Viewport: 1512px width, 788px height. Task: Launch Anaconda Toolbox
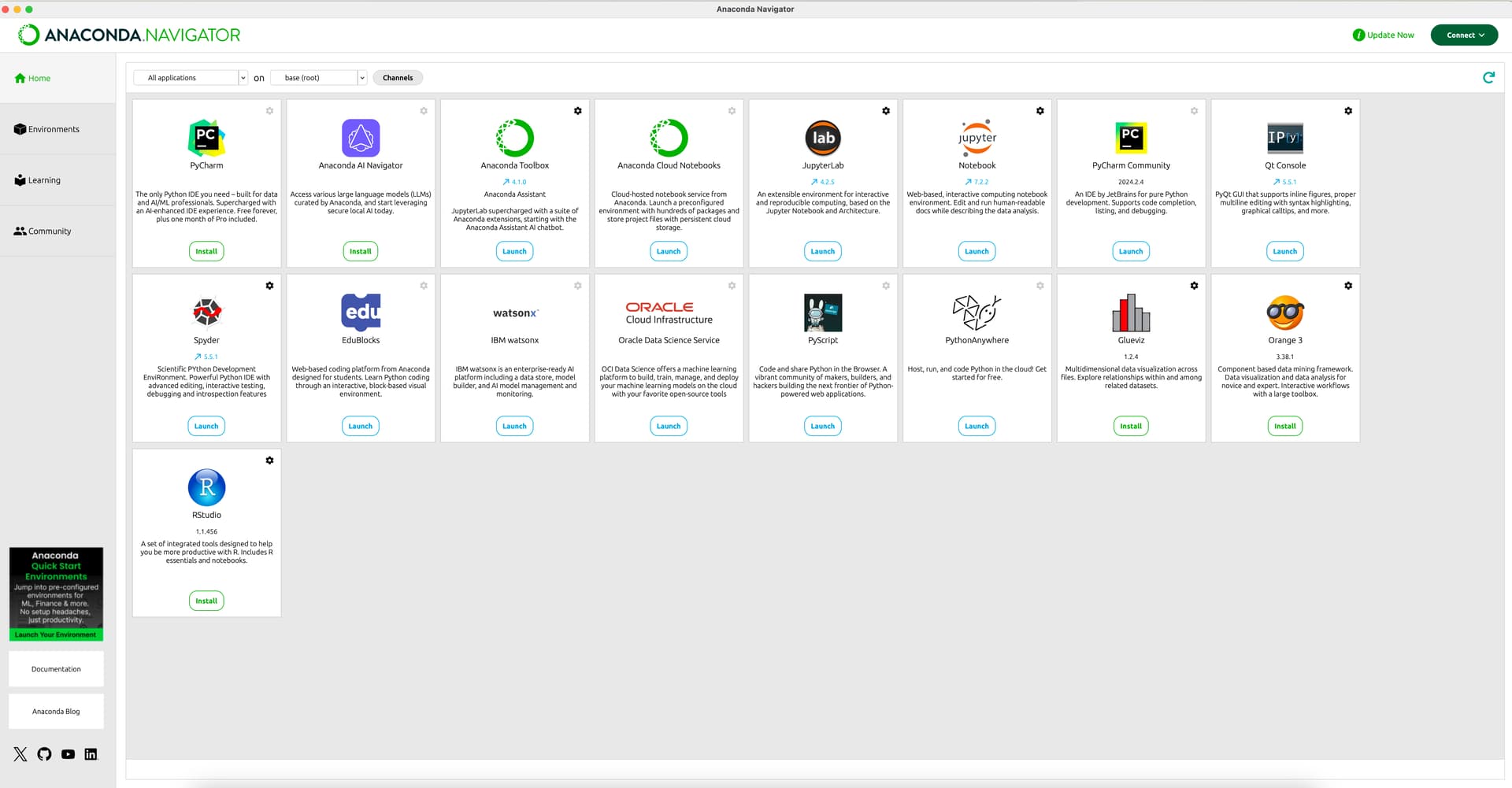point(515,251)
